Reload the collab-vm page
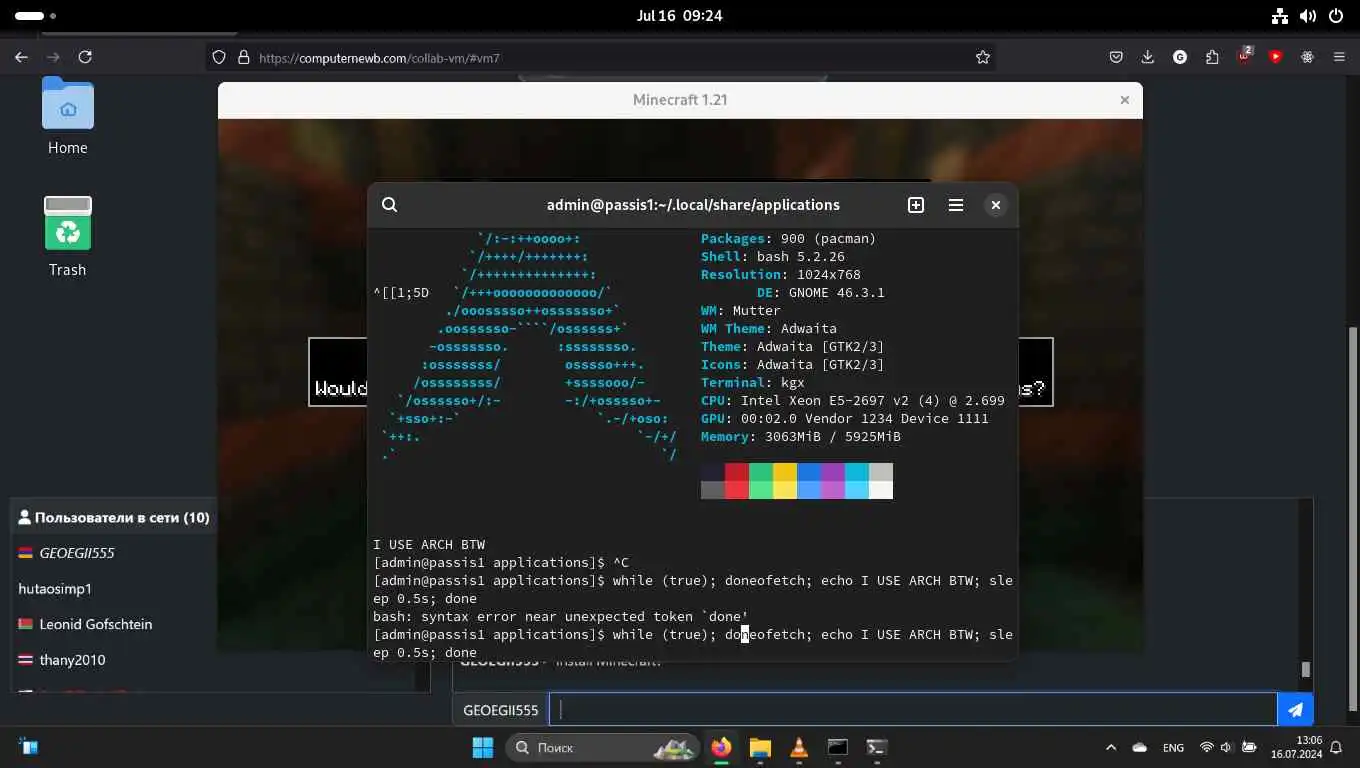The image size is (1360, 768). click(85, 57)
